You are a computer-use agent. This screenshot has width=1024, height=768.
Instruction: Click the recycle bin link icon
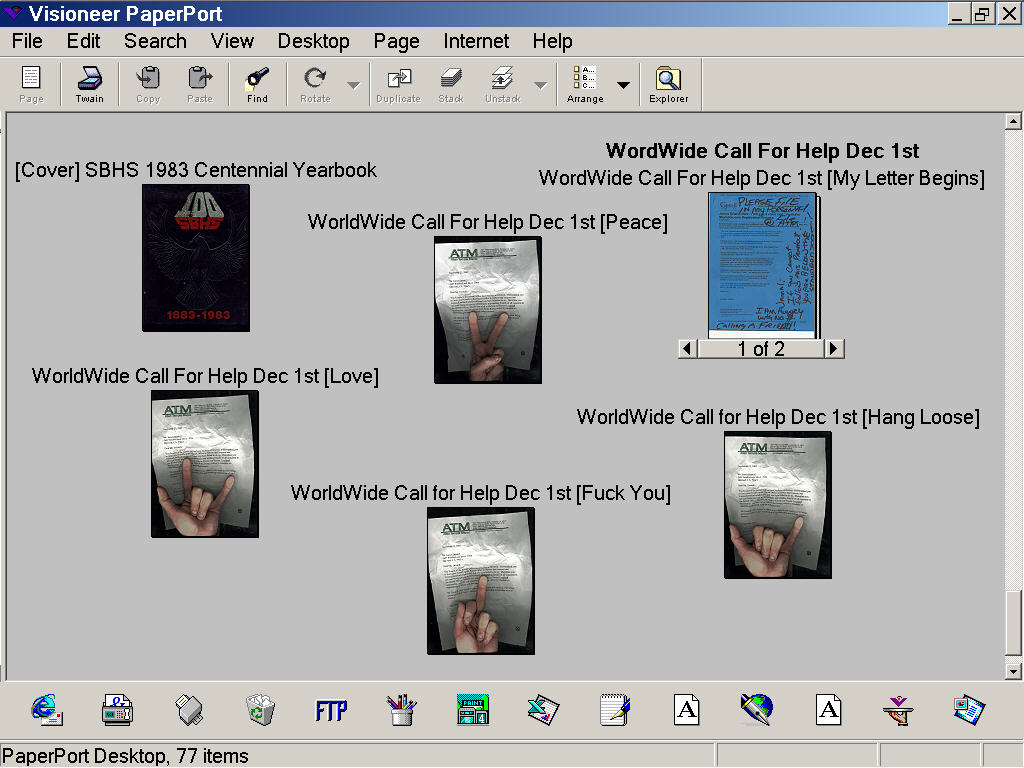[260, 710]
